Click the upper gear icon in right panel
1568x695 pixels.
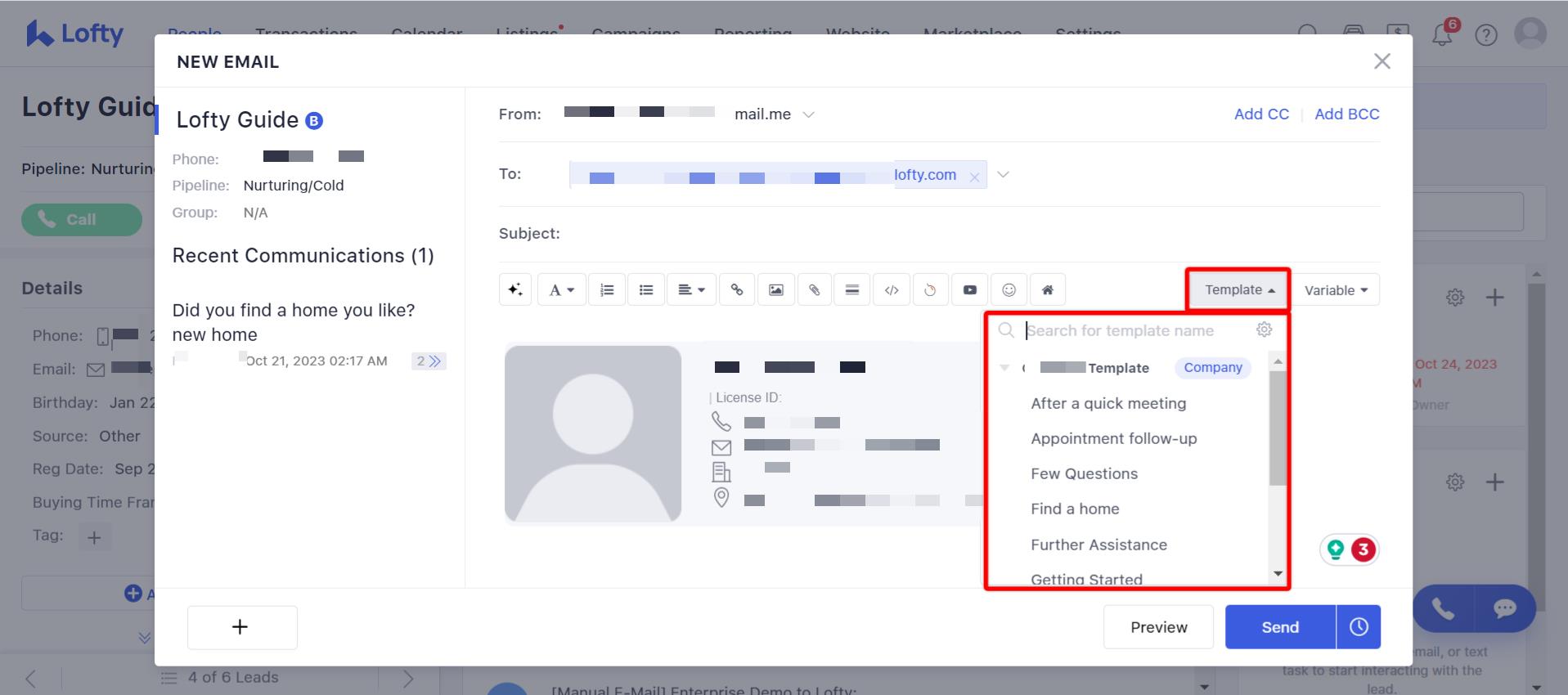click(1455, 298)
